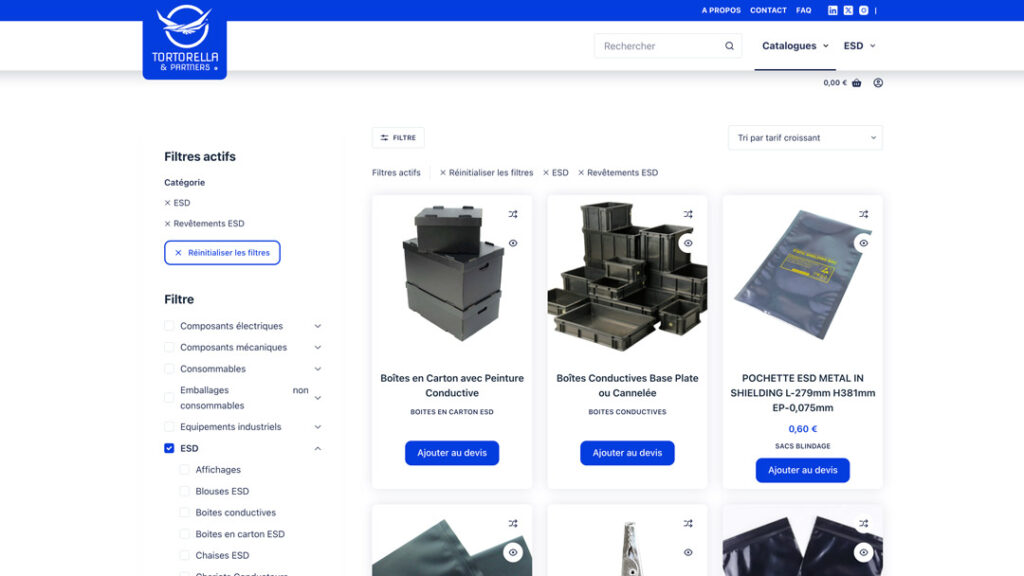Open the user account icon
The height and width of the screenshot is (576, 1024).
coord(878,83)
